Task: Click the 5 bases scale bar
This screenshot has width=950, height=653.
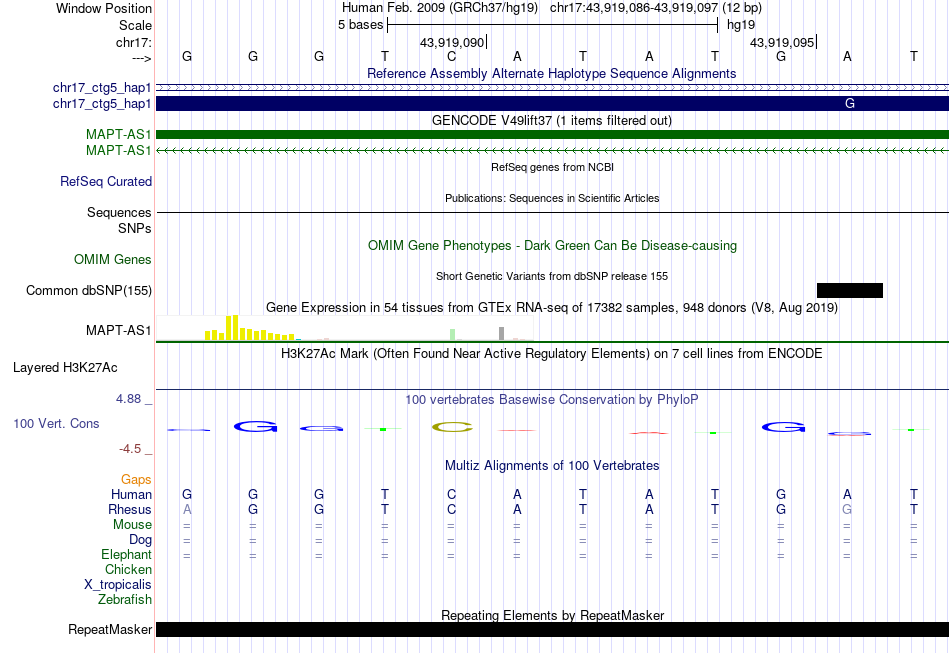Action: click(x=553, y=25)
